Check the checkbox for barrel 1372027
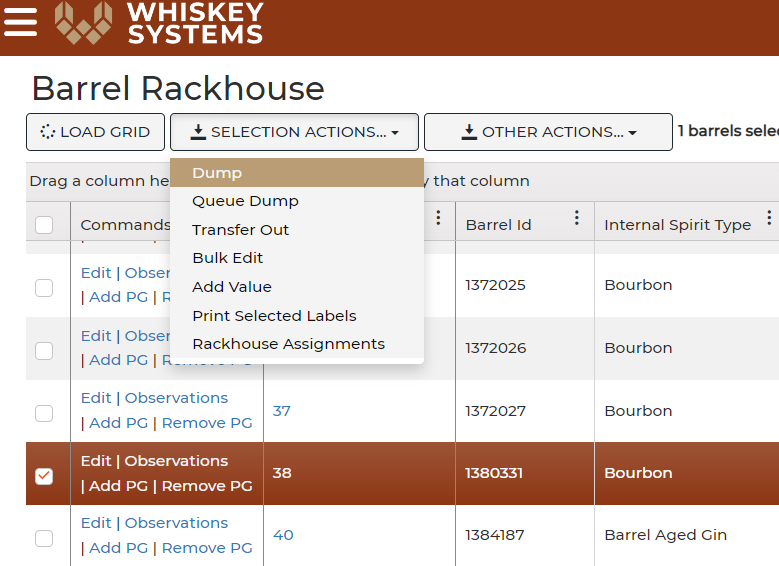779x566 pixels. click(44, 413)
